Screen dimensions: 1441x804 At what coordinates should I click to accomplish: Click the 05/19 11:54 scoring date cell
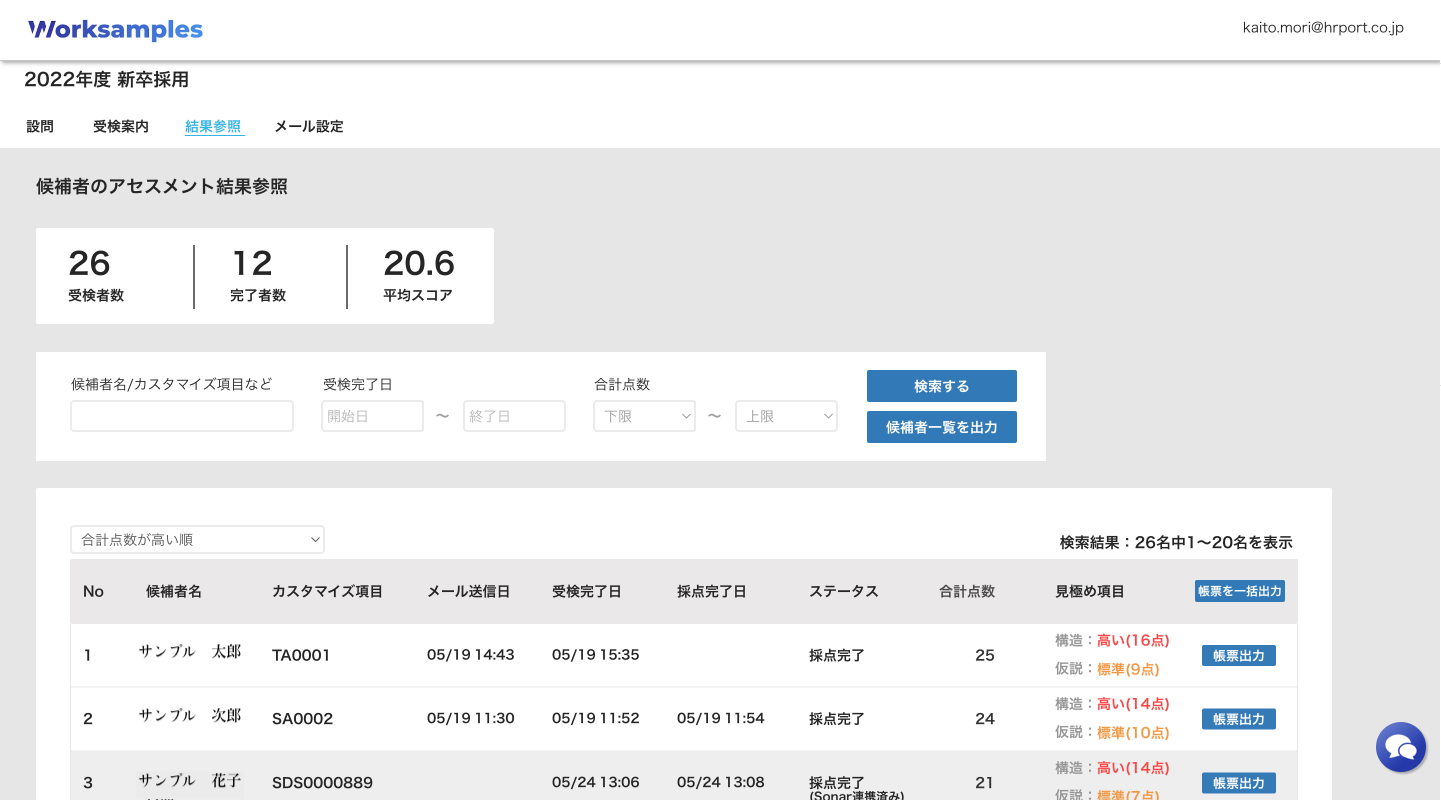(721, 719)
